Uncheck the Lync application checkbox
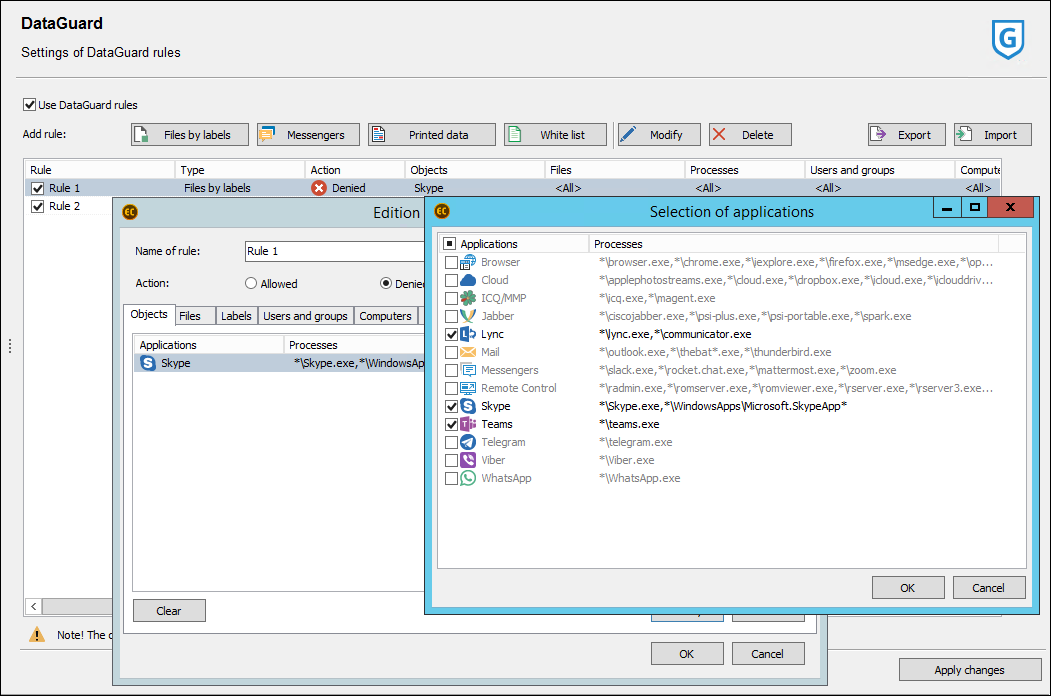Screen dimensions: 1051x696 coord(451,334)
